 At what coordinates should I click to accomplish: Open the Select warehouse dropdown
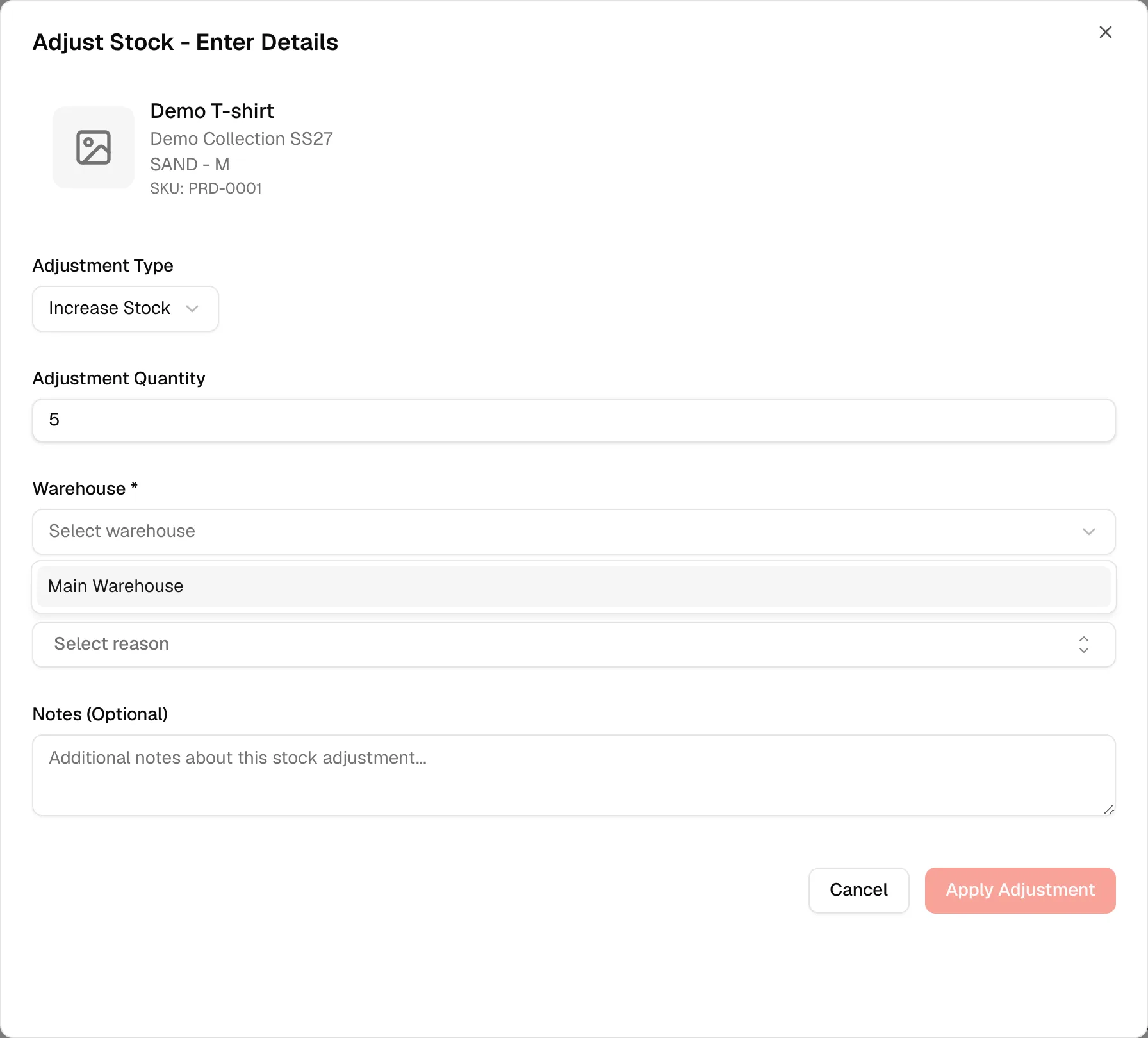(x=574, y=532)
